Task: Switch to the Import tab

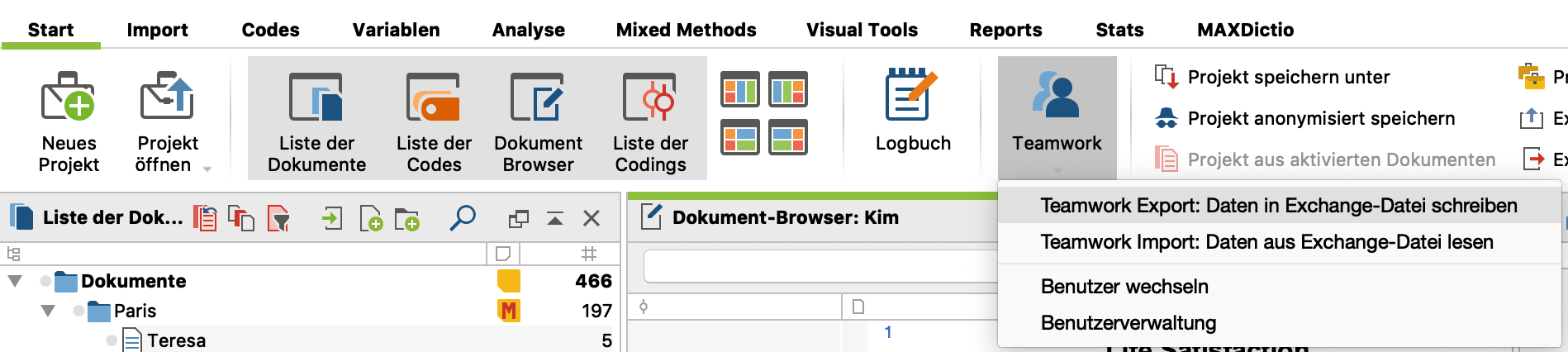Action: click(x=157, y=30)
